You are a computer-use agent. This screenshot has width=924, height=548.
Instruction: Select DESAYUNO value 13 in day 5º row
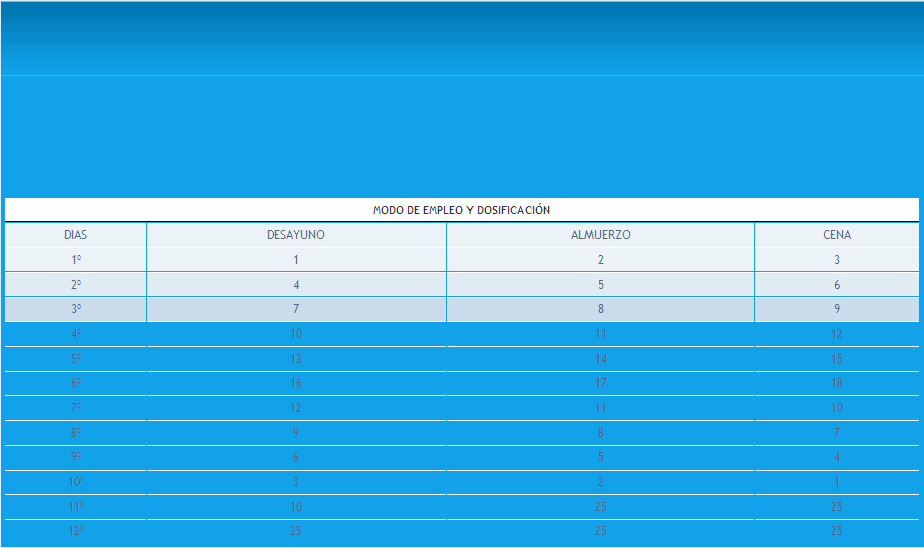point(296,359)
